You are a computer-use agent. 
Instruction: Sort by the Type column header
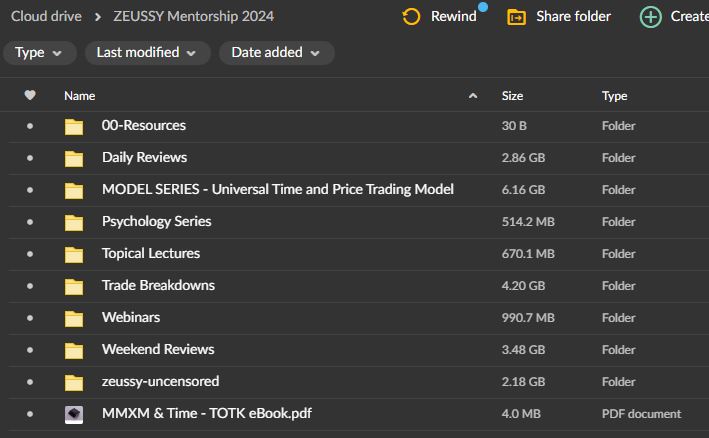(x=614, y=96)
